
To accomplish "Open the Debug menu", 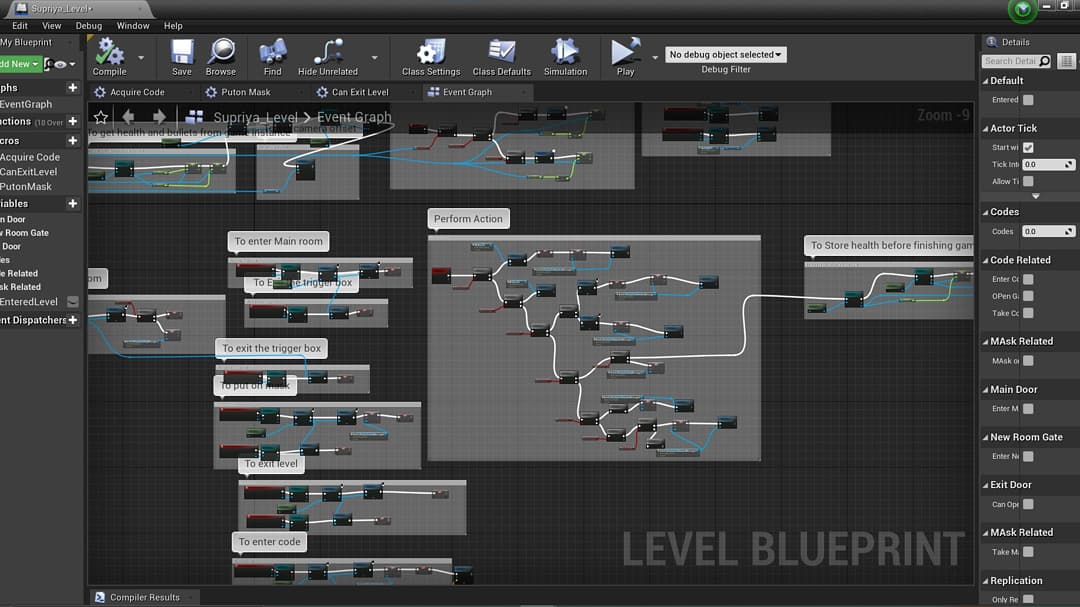I will click(x=89, y=25).
